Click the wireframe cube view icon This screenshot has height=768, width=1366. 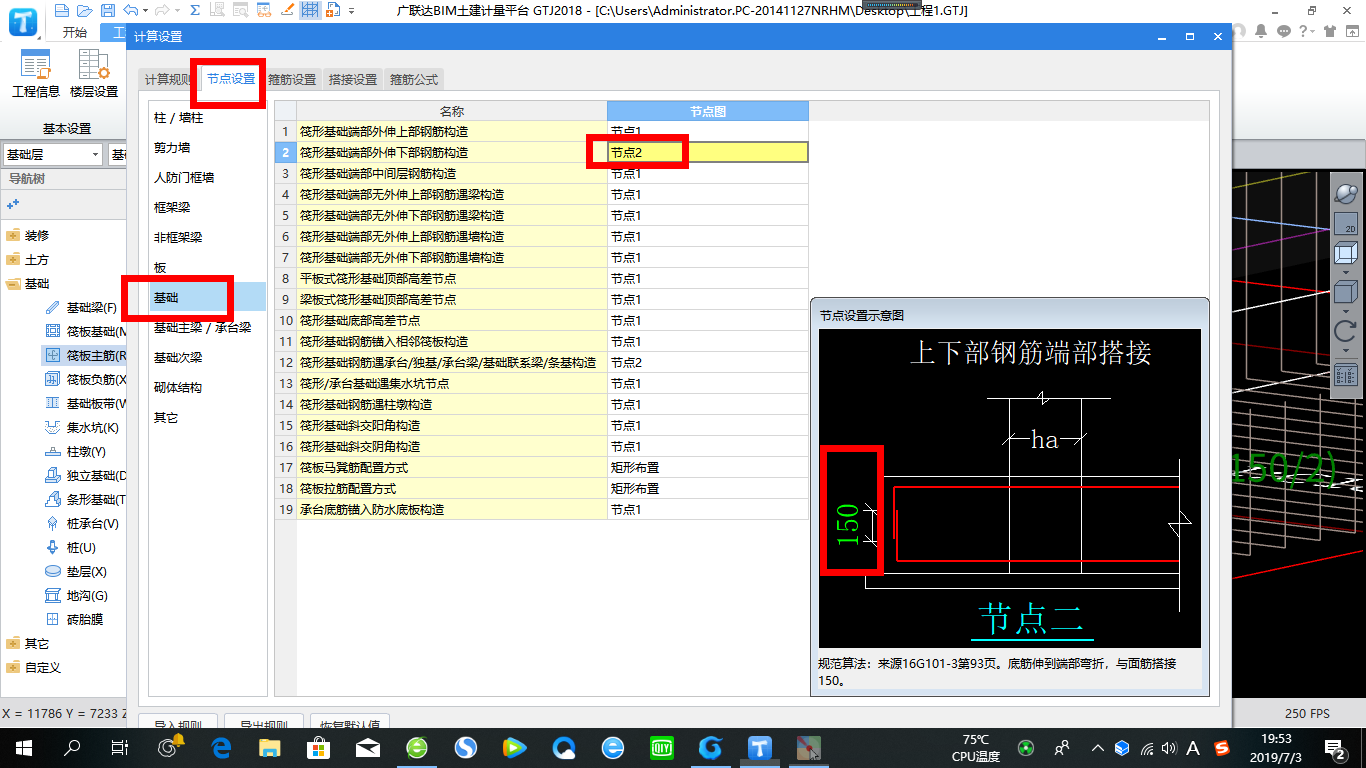click(x=1346, y=254)
